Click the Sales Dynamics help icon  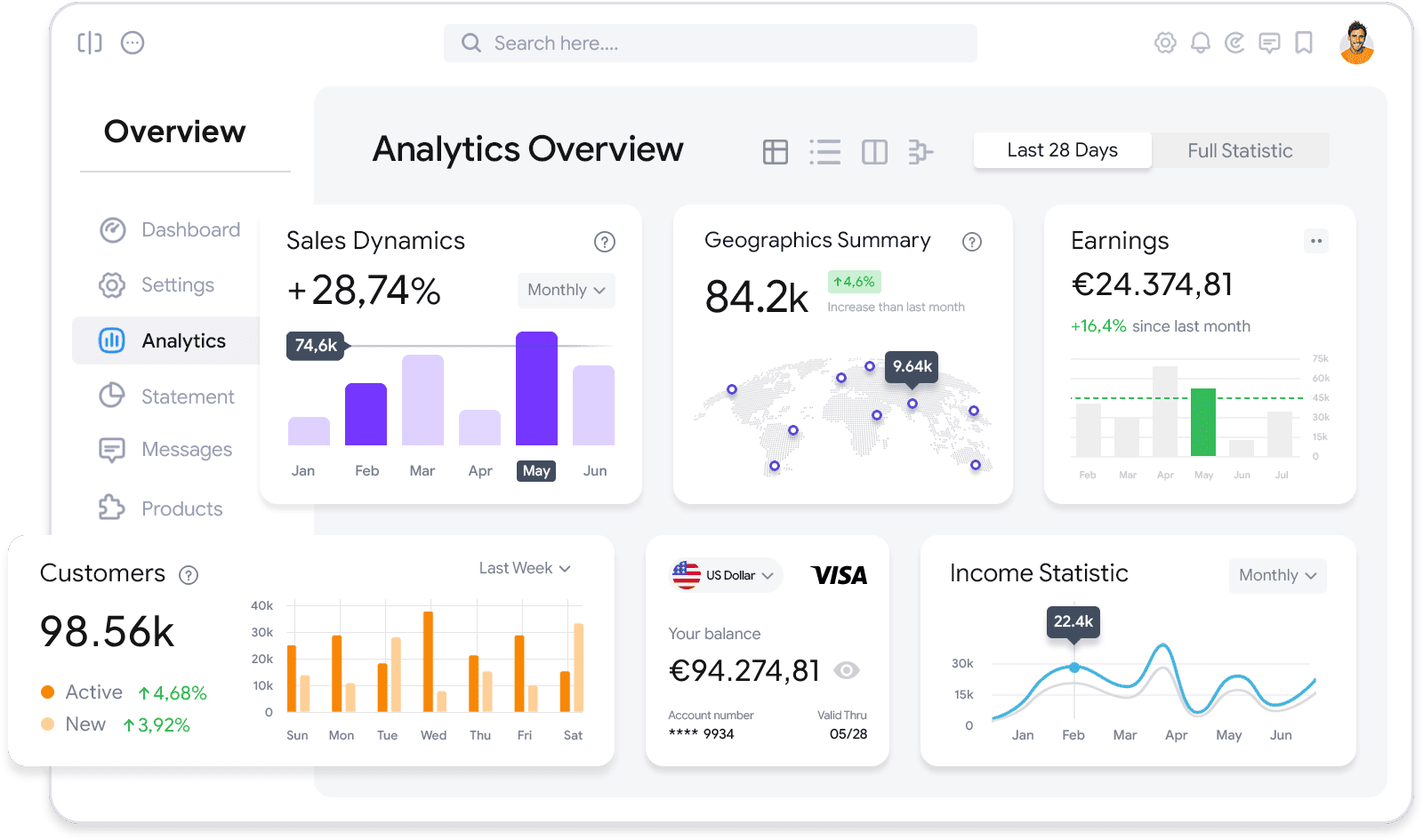(x=604, y=242)
